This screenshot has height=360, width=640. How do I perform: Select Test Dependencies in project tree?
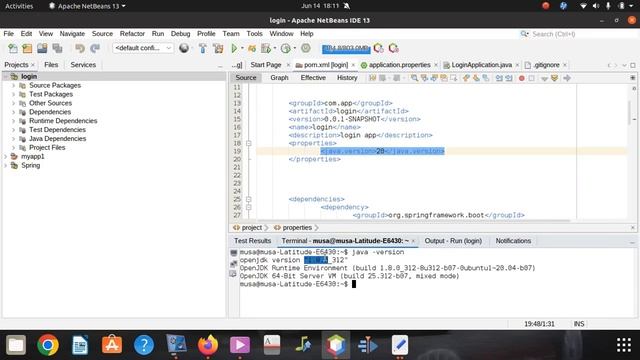pos(57,129)
